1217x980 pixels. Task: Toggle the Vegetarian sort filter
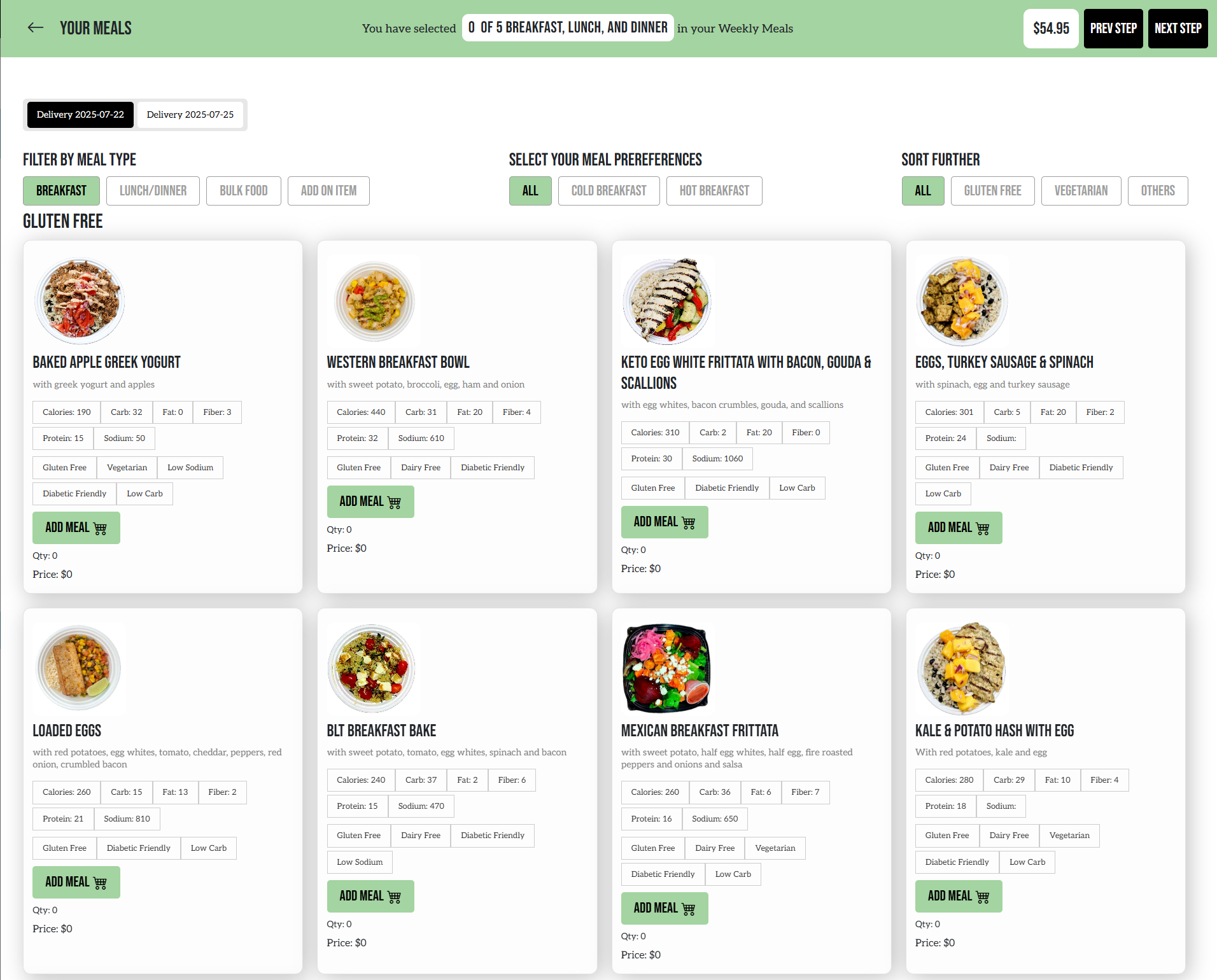(1080, 191)
